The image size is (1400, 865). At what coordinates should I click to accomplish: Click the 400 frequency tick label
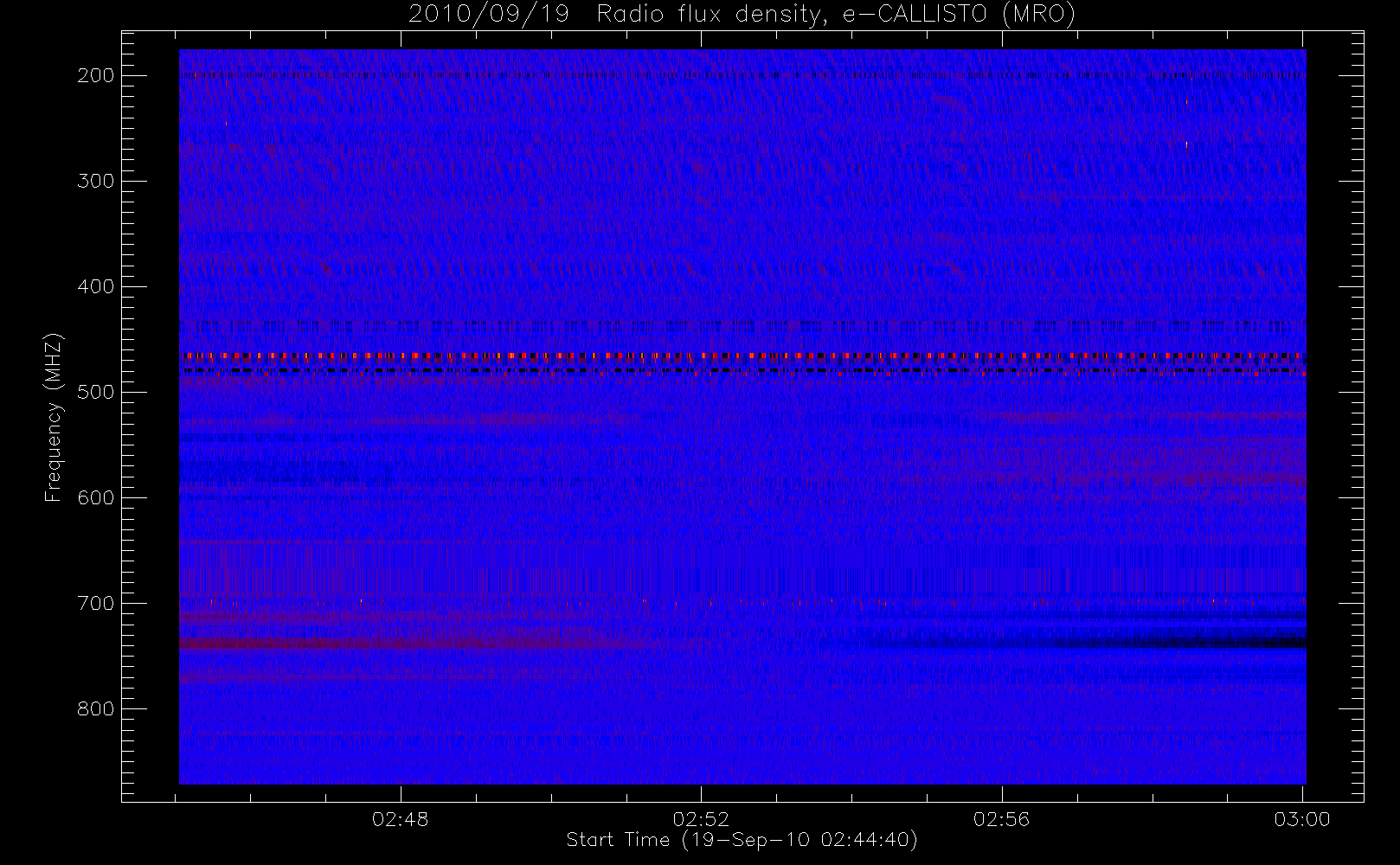[96, 286]
